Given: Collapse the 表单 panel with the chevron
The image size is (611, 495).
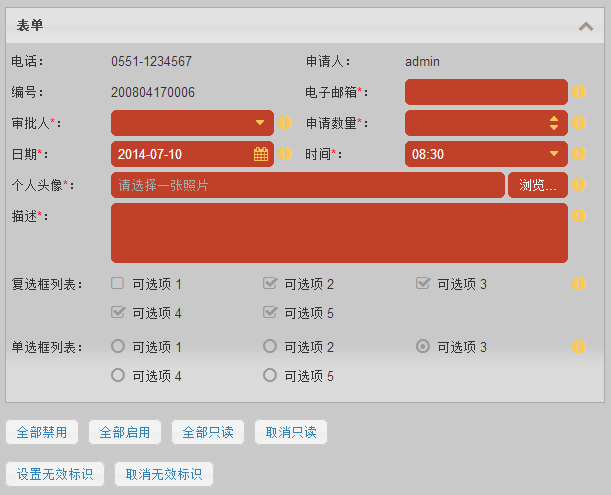Looking at the screenshot, I should [x=586, y=27].
